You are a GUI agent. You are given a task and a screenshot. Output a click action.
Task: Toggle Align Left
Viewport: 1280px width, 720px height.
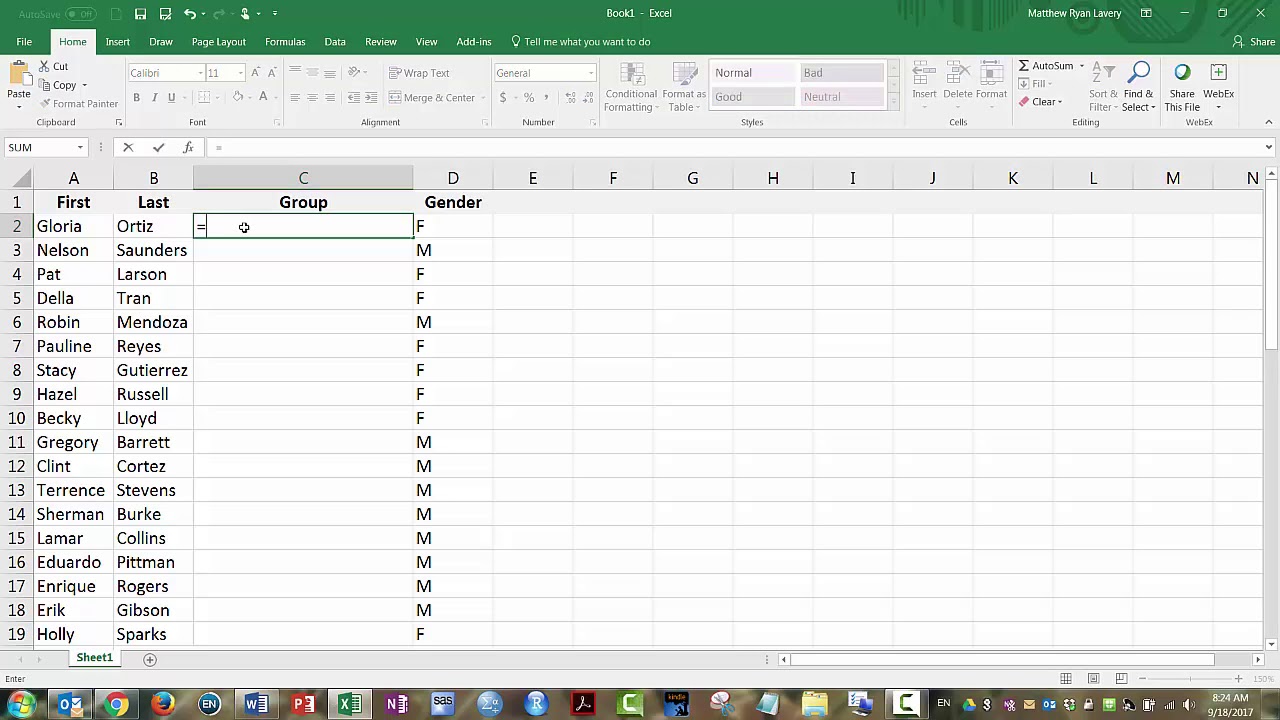pos(295,97)
